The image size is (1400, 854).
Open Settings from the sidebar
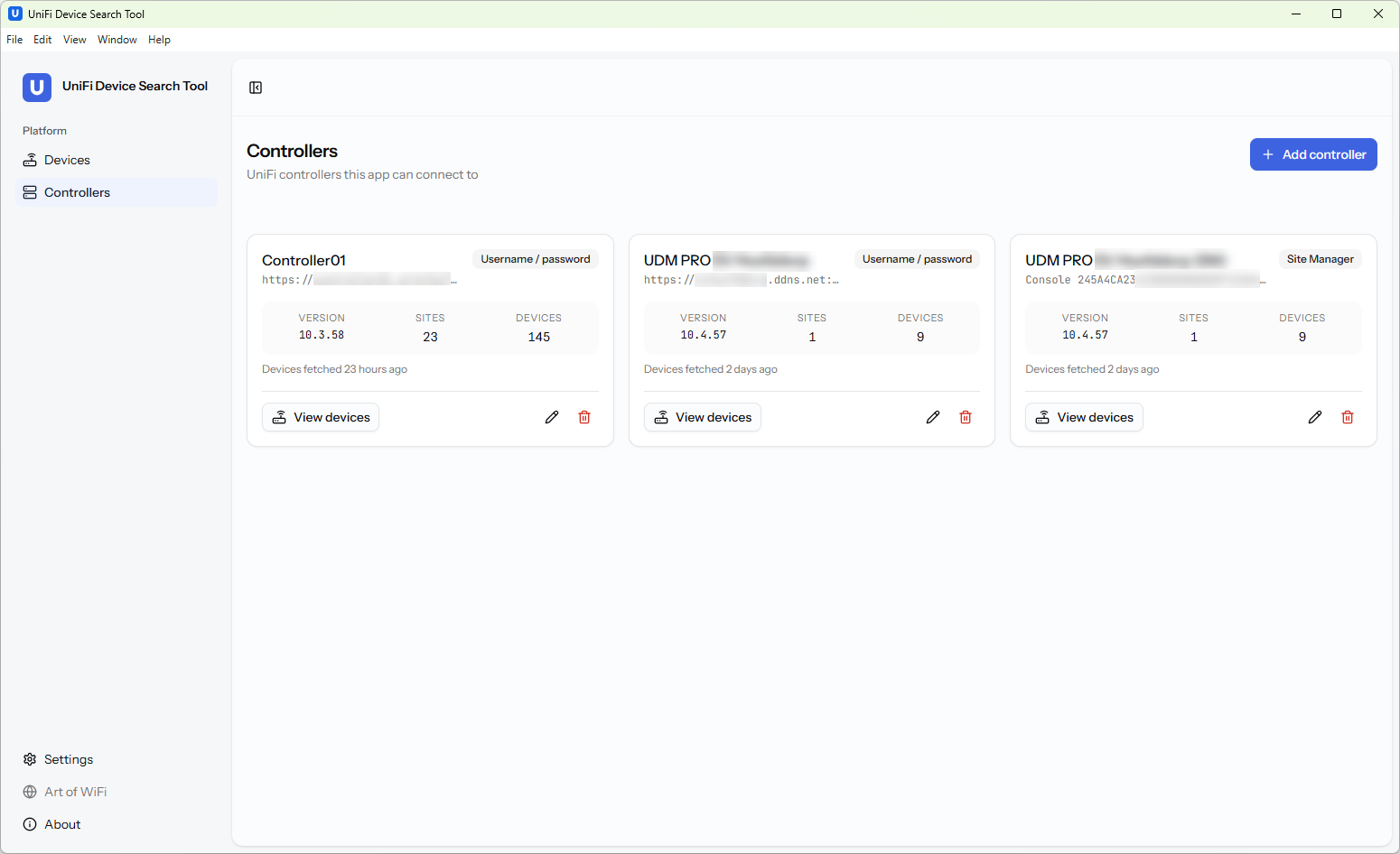[x=116, y=759]
